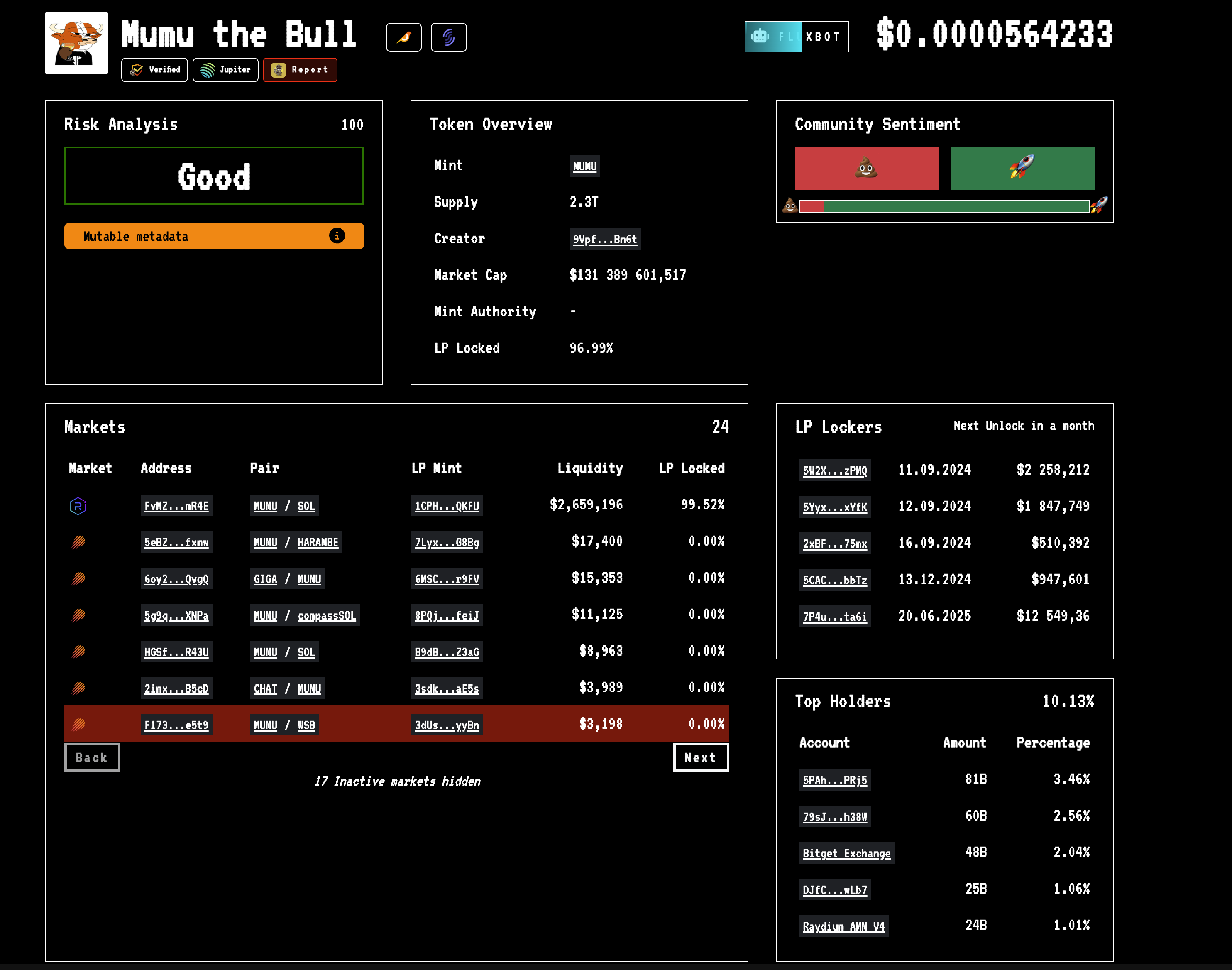Image resolution: width=1232 pixels, height=970 pixels.
Task: Vote with the poop emoji button
Action: pyautogui.click(x=866, y=168)
